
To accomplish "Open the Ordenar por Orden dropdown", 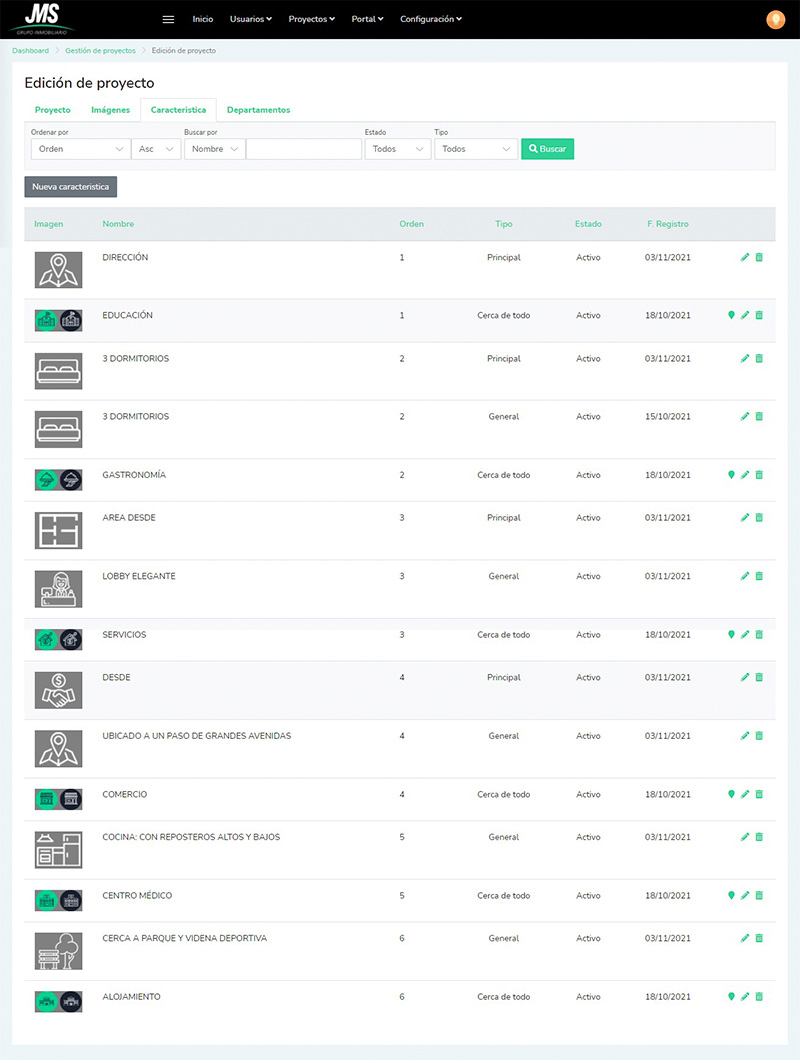I will coord(80,149).
